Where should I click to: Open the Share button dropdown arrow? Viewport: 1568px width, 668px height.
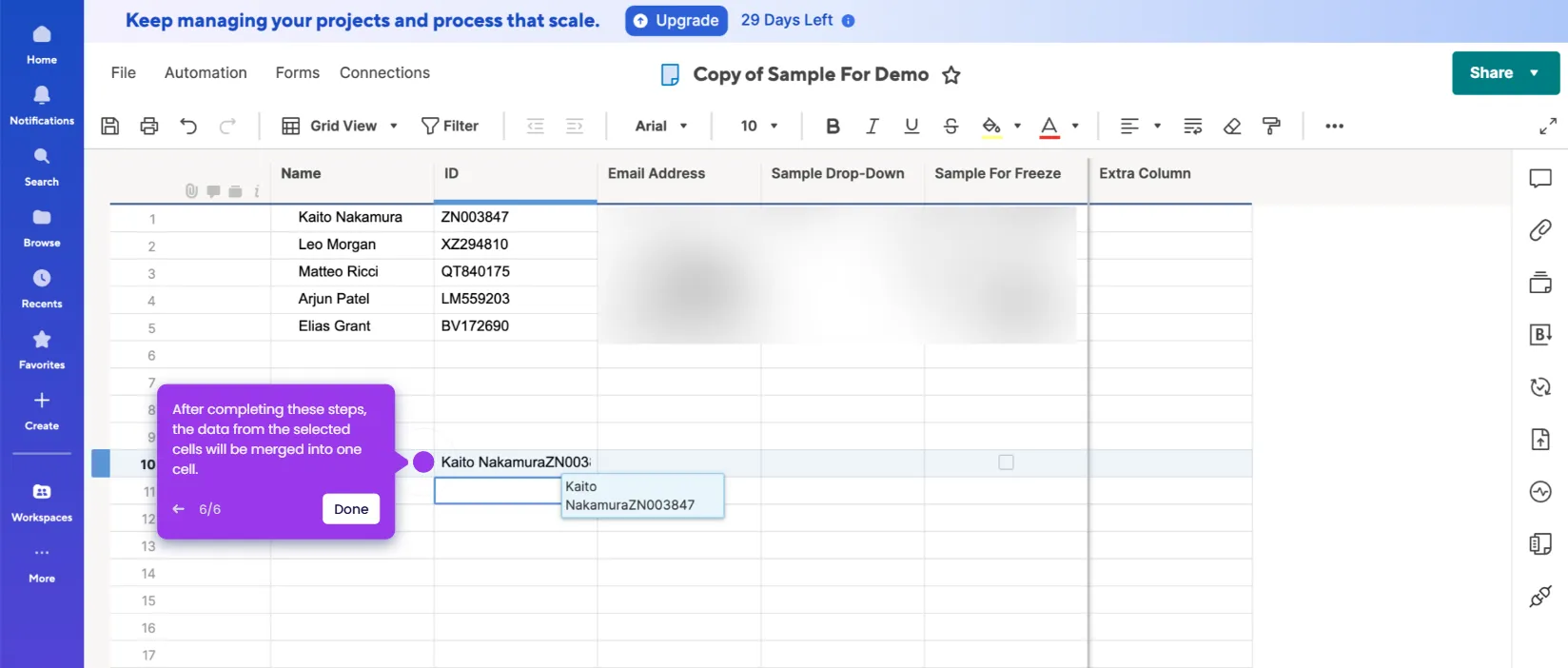coord(1534,73)
